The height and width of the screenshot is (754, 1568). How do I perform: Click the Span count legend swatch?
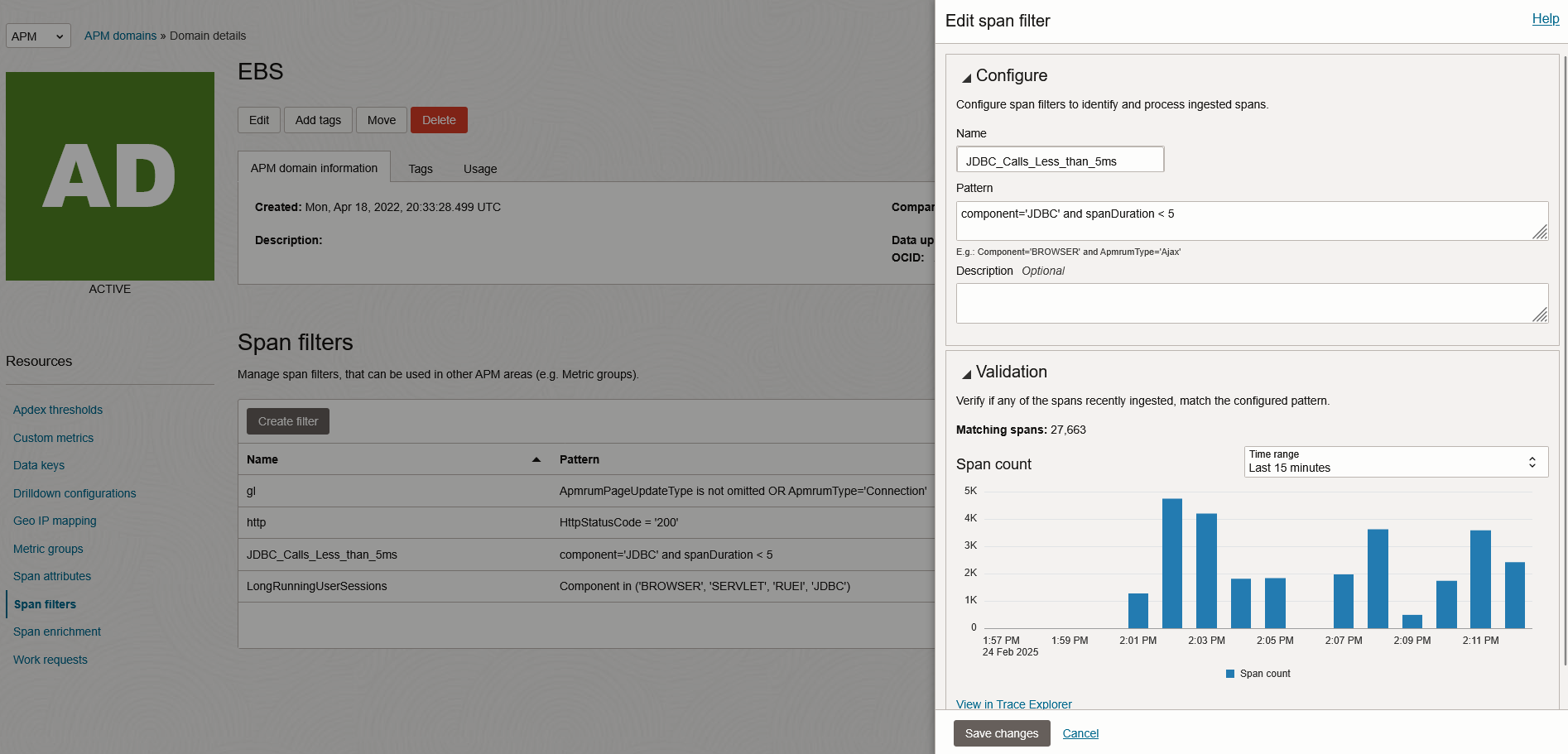click(1230, 673)
